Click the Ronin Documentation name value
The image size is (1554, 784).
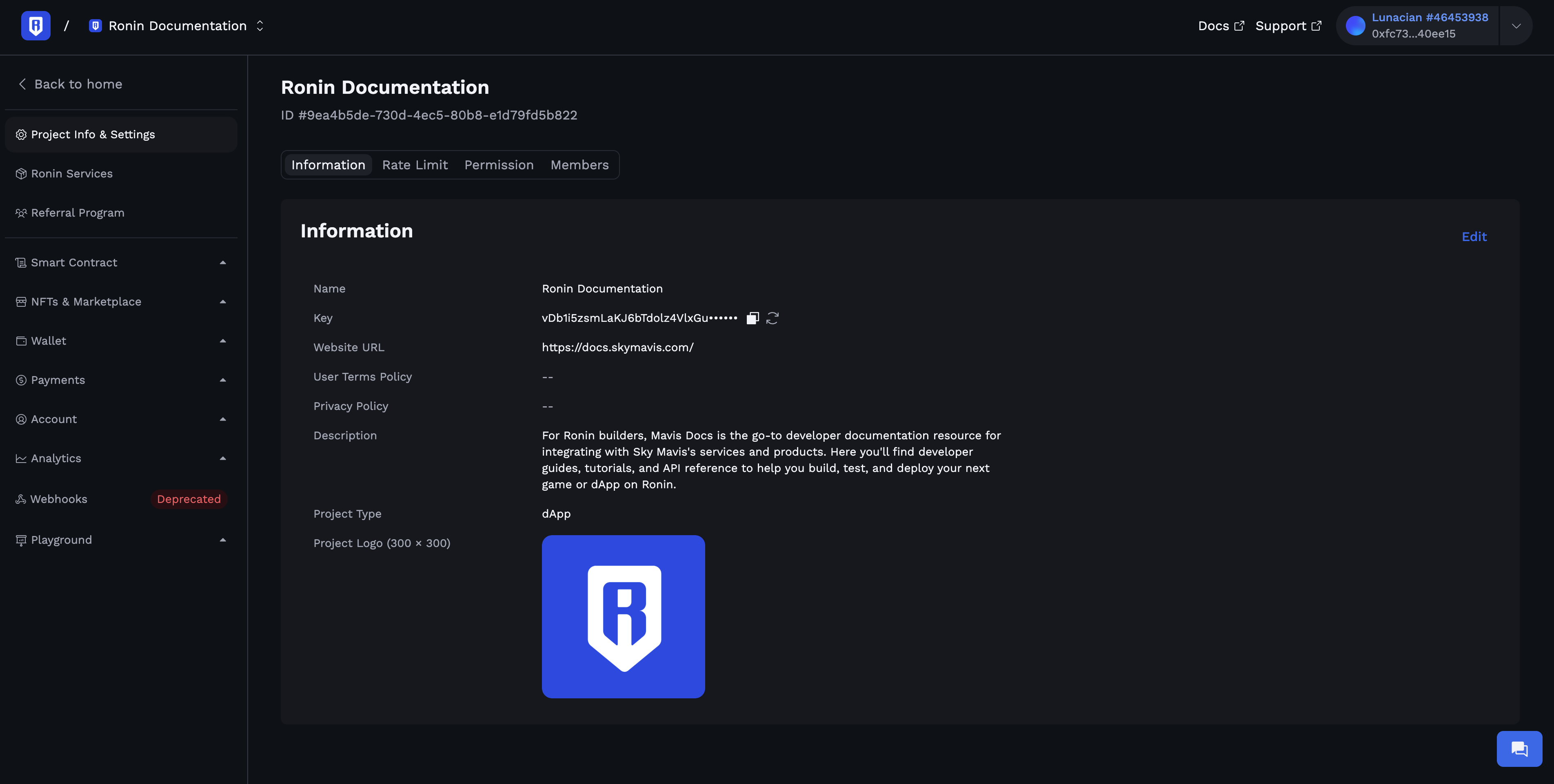pos(602,289)
